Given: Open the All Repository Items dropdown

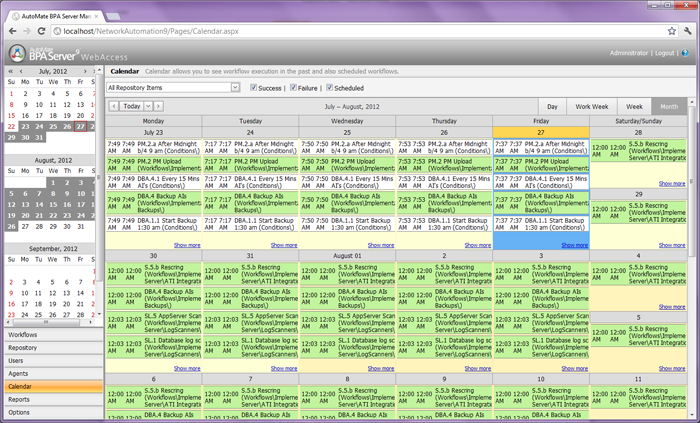Looking at the screenshot, I should tap(173, 87).
